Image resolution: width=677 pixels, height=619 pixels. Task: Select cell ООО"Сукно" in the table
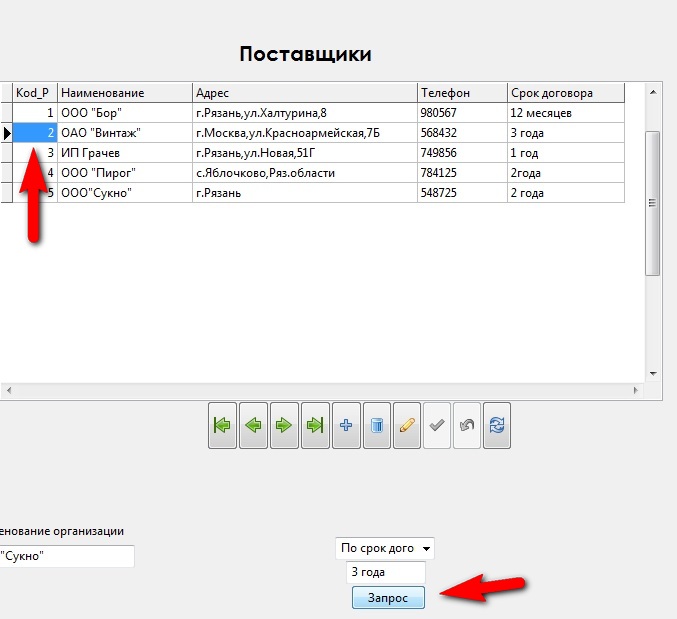click(125, 193)
